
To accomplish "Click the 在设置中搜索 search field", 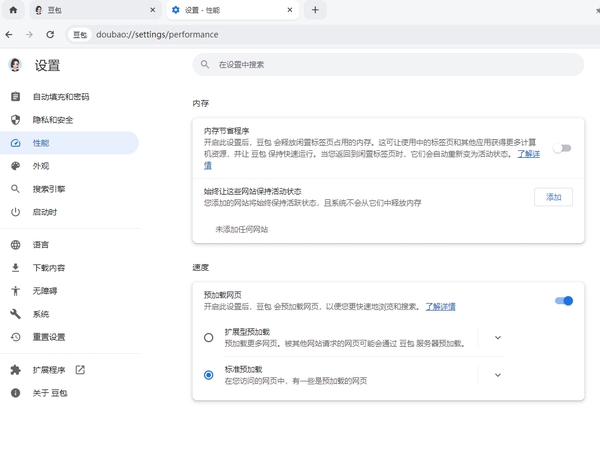I will coord(388,64).
